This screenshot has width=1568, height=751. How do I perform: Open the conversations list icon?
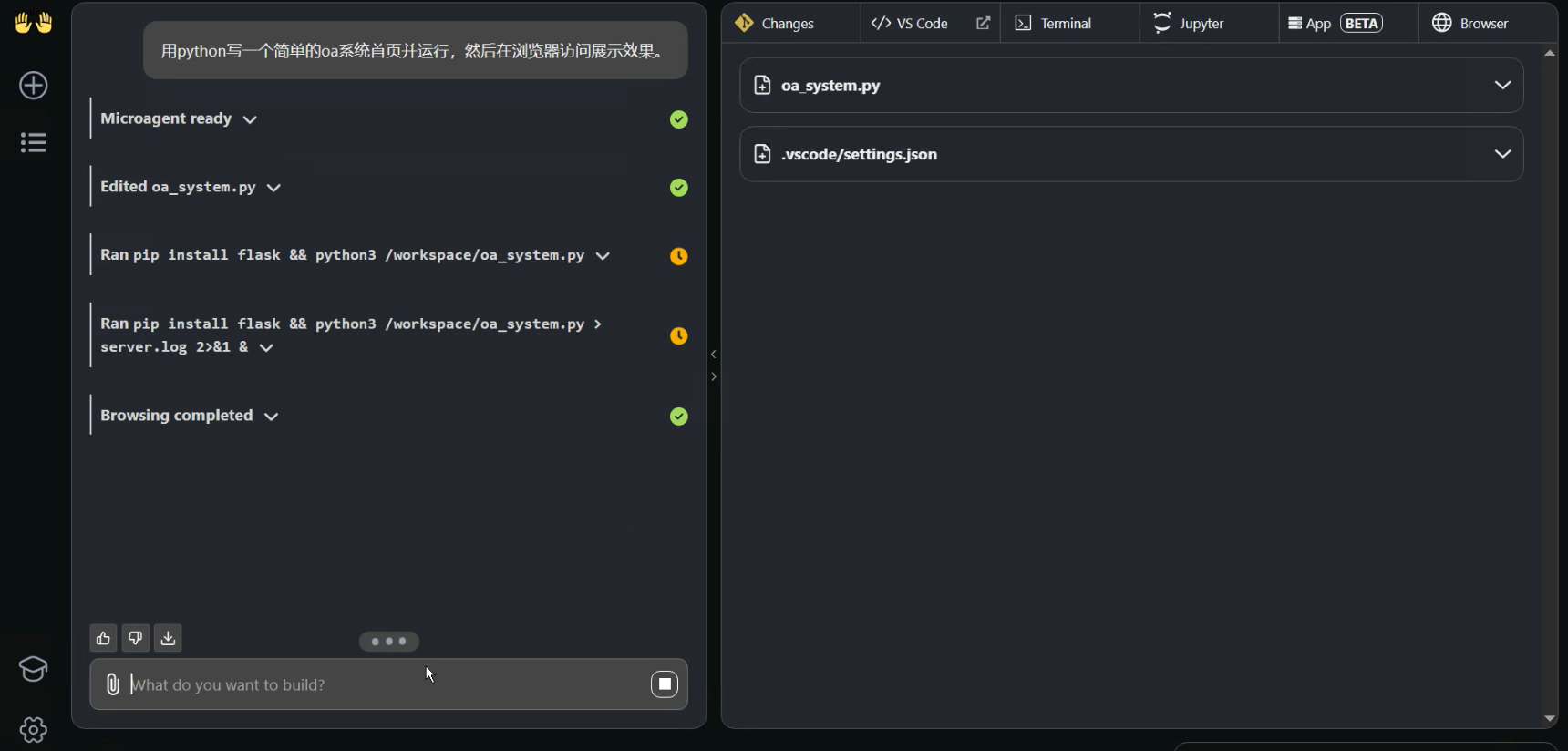tap(34, 142)
